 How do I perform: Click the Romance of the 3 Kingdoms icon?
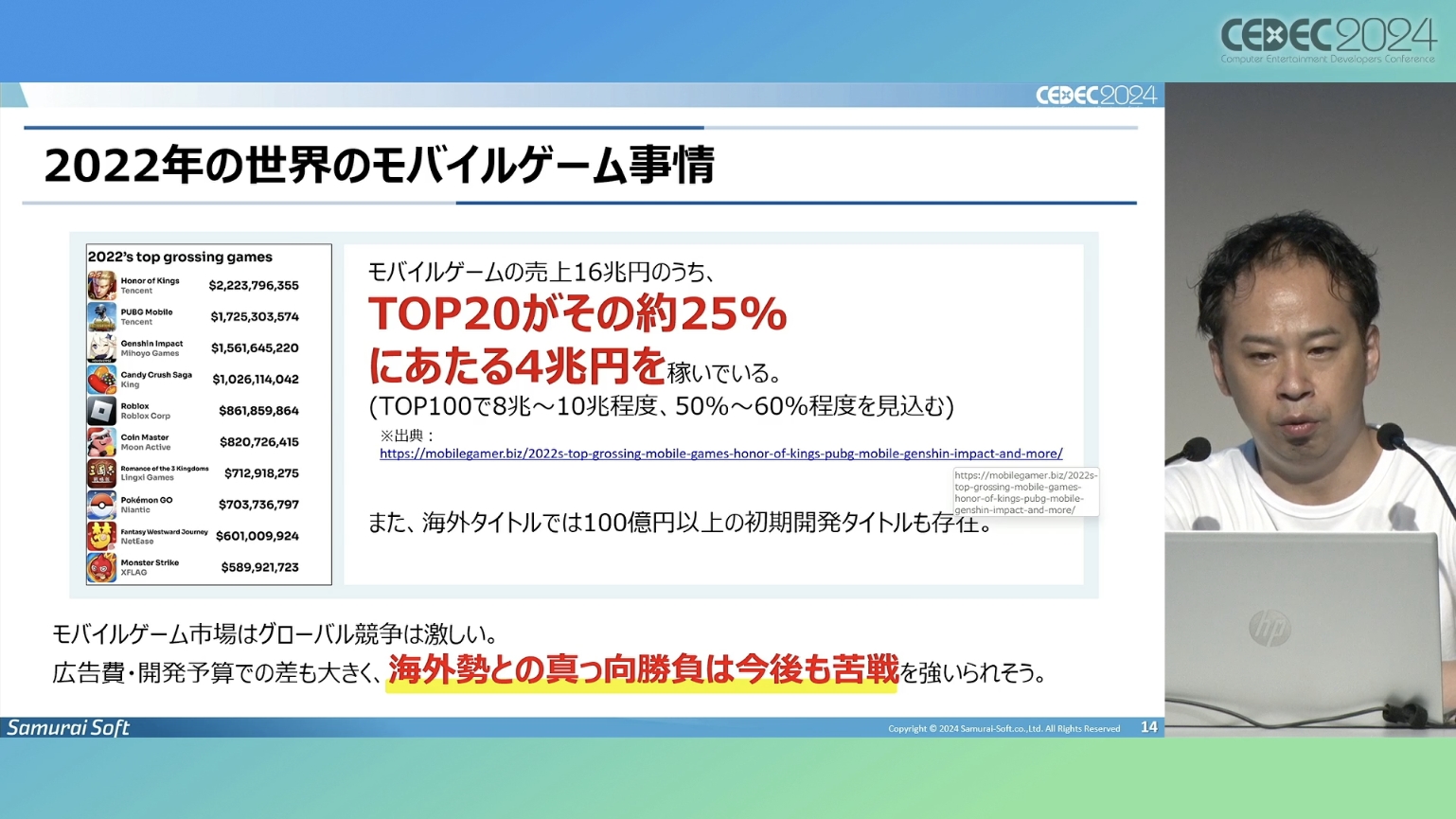point(101,472)
